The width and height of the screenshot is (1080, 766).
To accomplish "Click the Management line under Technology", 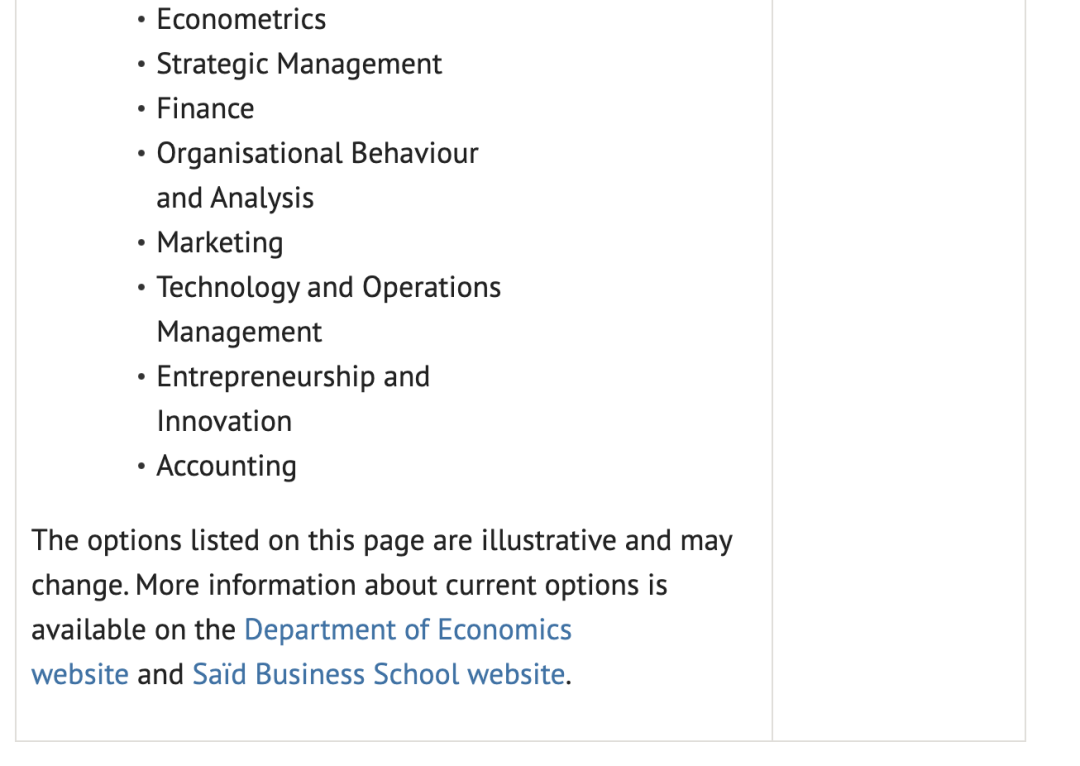I will pos(239,332).
